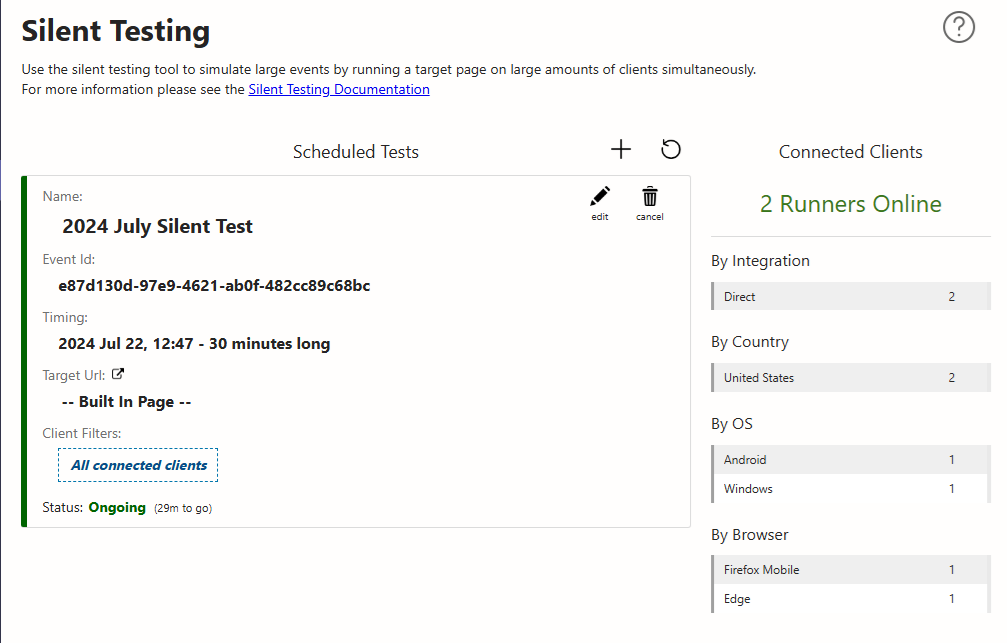Open target URL external link icon
Screen dimensions: 1007x643
118,375
